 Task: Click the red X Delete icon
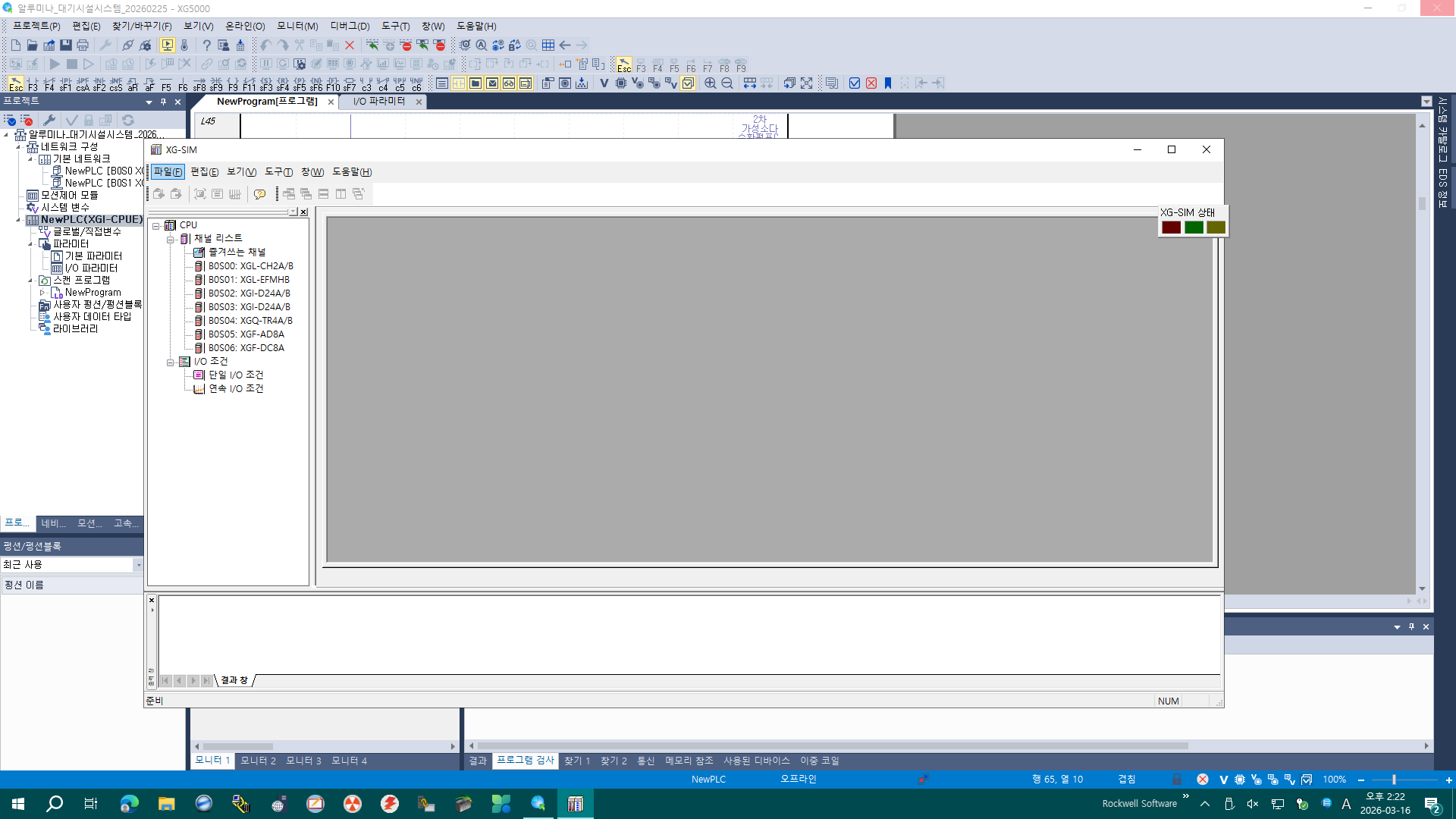(350, 45)
